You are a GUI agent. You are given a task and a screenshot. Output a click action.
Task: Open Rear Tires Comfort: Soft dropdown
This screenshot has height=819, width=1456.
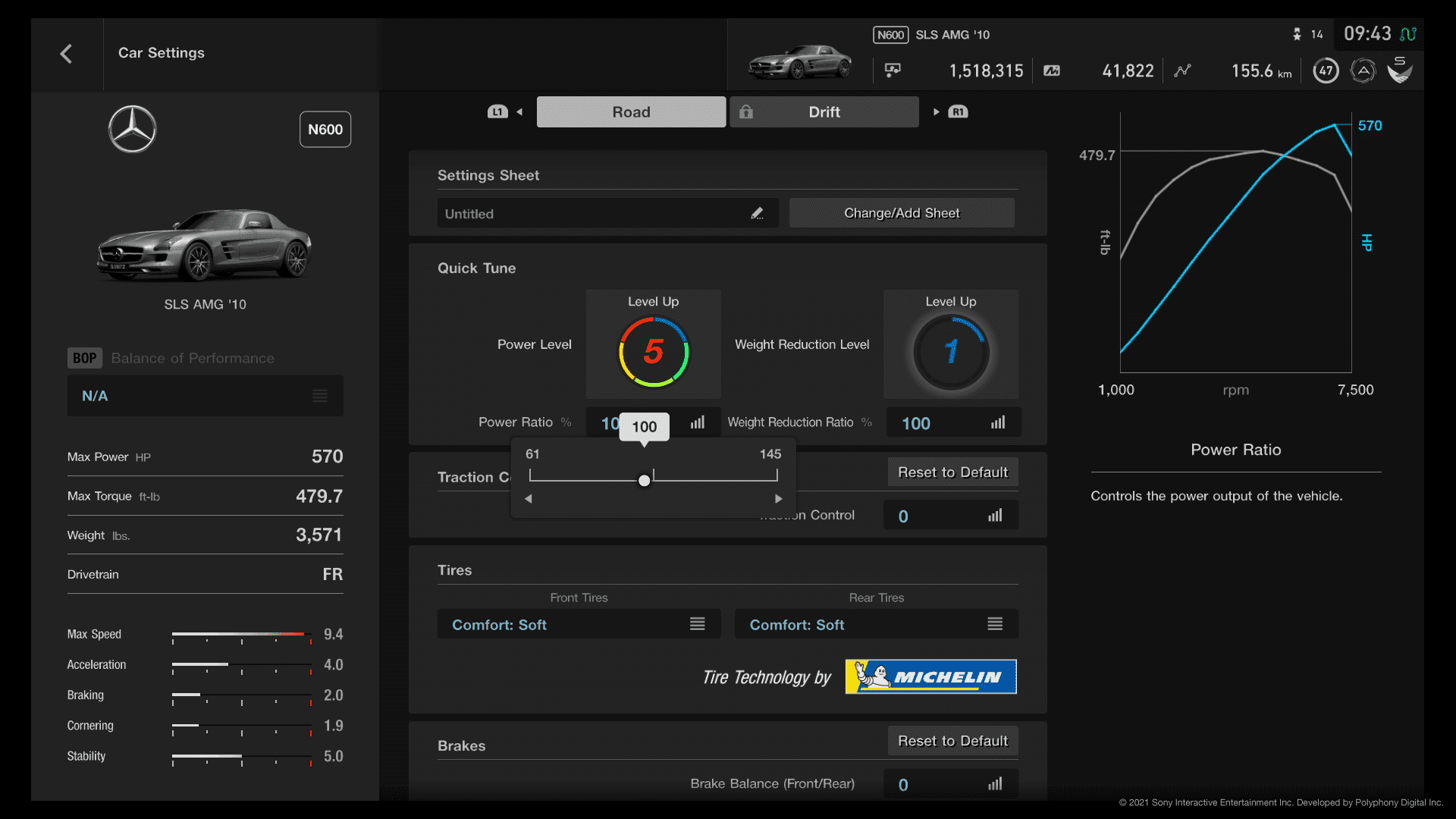point(876,624)
